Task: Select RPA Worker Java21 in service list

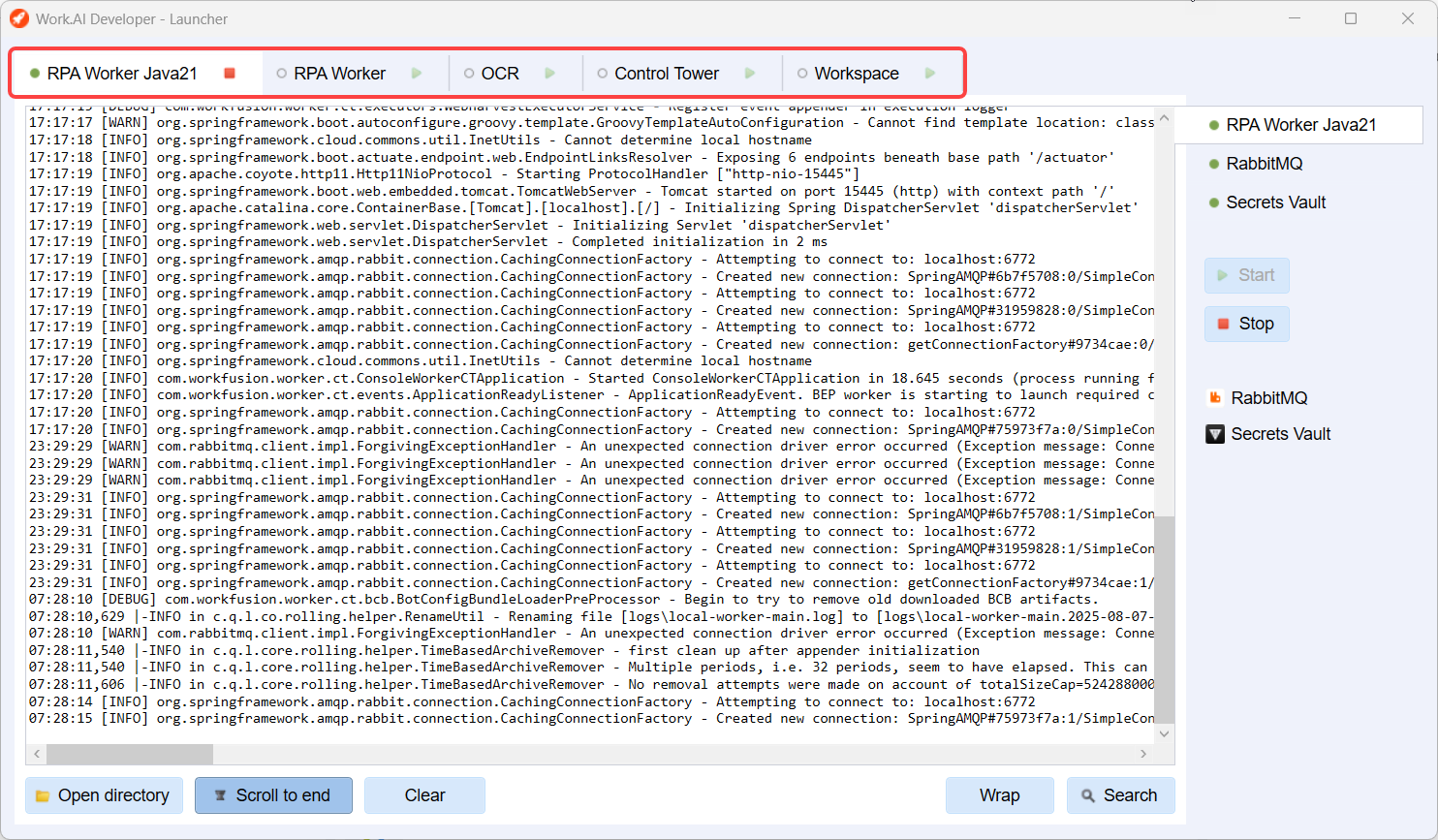Action: [x=1298, y=125]
